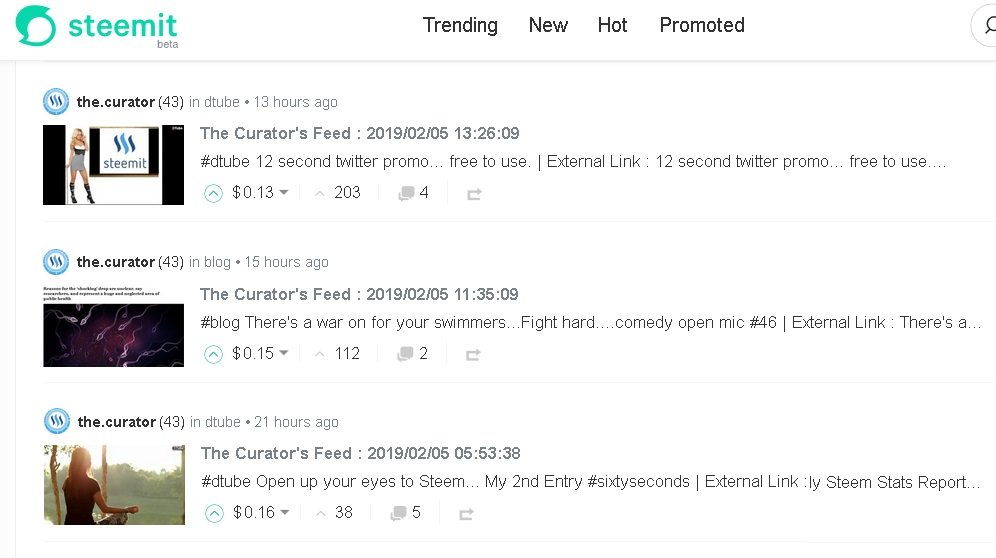Upvote the 13:26:09 Curator's Feed post
The image size is (996, 558).
tap(213, 193)
